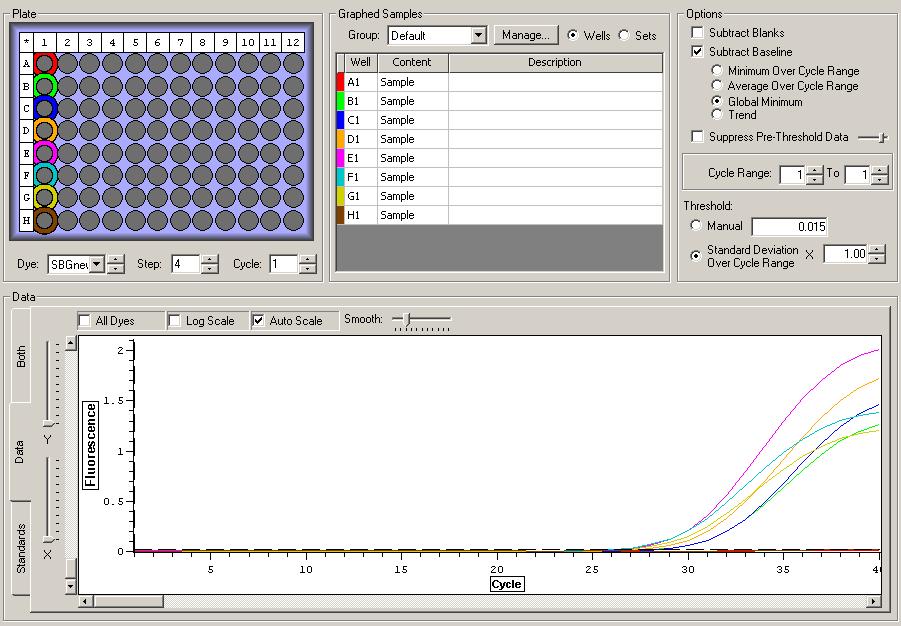Click the Step number input field

[186, 264]
